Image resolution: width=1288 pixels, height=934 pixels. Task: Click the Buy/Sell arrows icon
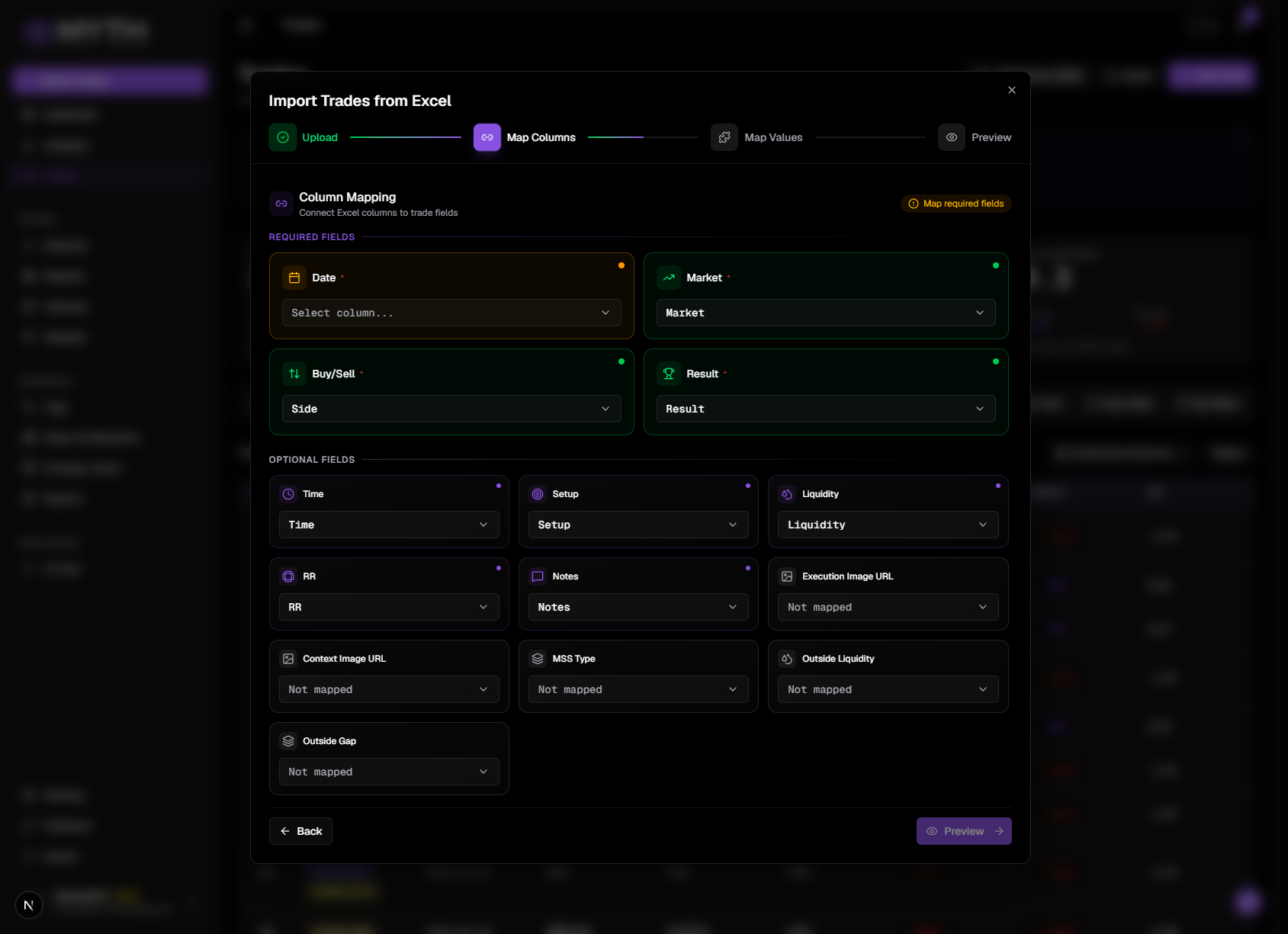[294, 374]
